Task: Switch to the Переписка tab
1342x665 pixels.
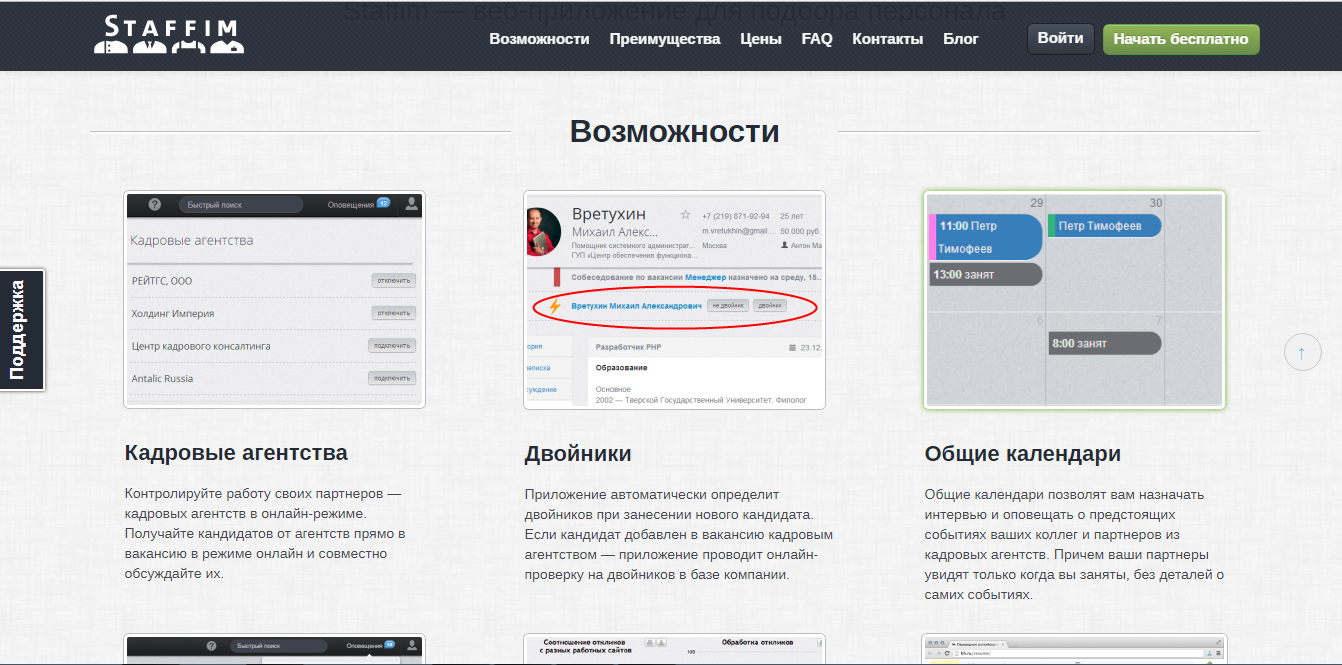Action: point(537,367)
